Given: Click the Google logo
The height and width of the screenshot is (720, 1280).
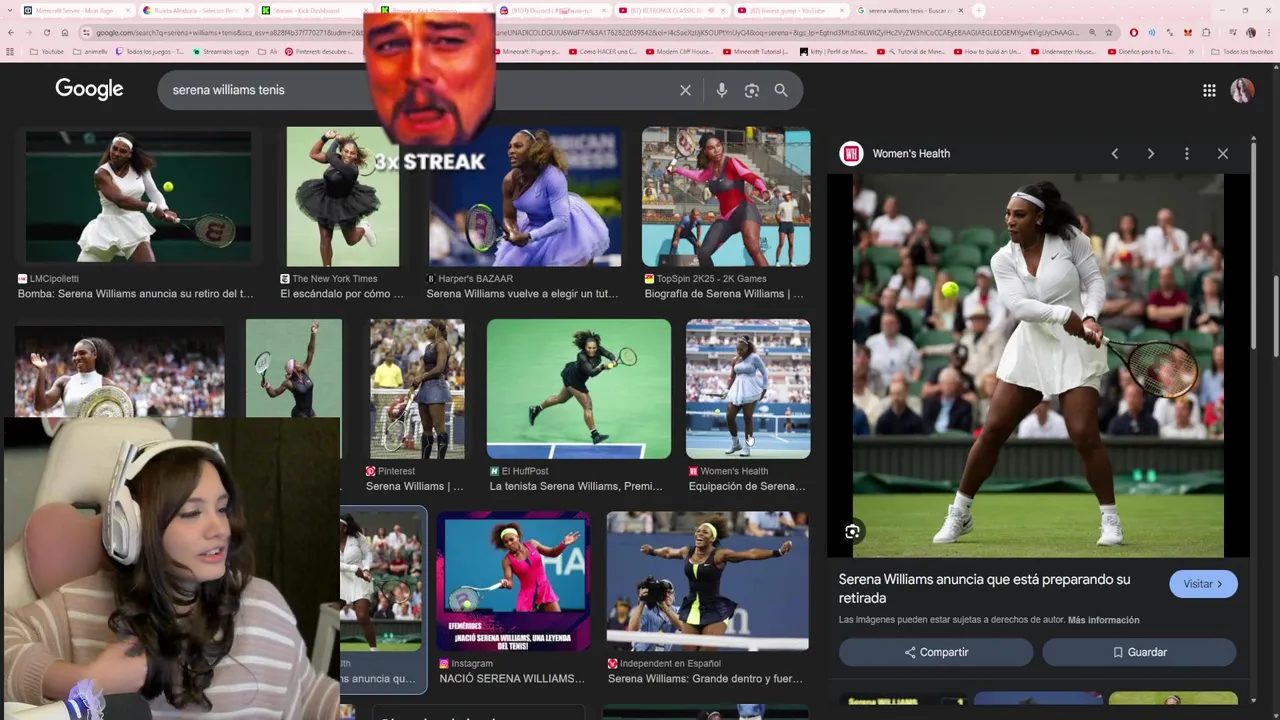Looking at the screenshot, I should [89, 89].
